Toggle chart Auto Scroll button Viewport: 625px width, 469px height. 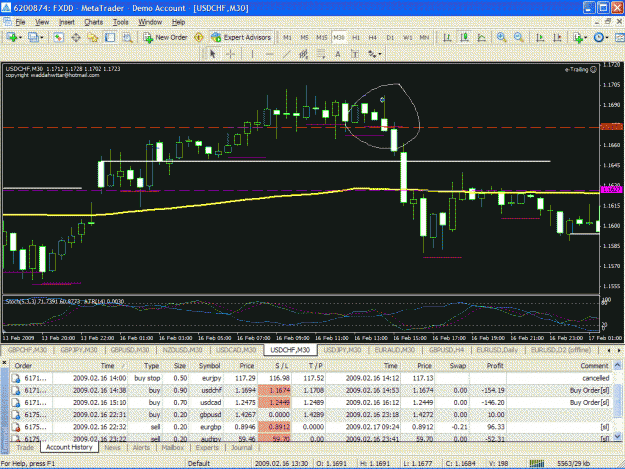540,37
